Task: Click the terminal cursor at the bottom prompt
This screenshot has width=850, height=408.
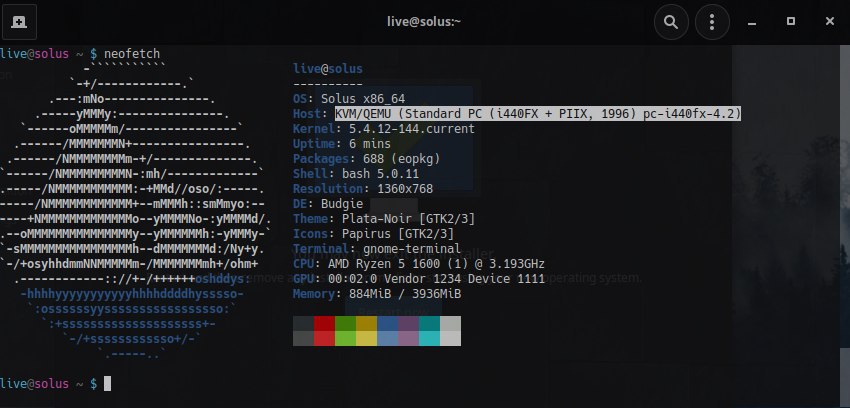Action: 107,384
